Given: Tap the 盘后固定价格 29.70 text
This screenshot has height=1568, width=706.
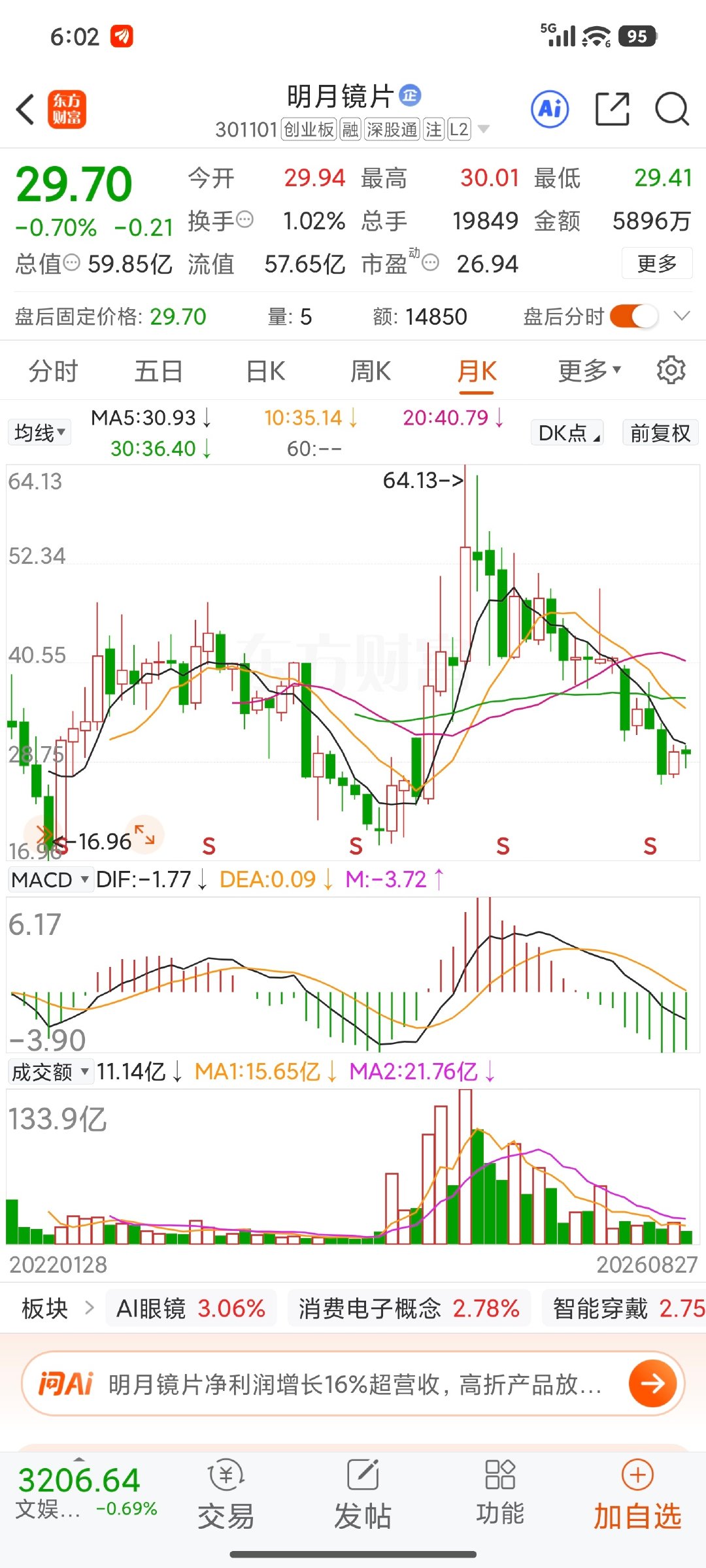Looking at the screenshot, I should tap(110, 317).
